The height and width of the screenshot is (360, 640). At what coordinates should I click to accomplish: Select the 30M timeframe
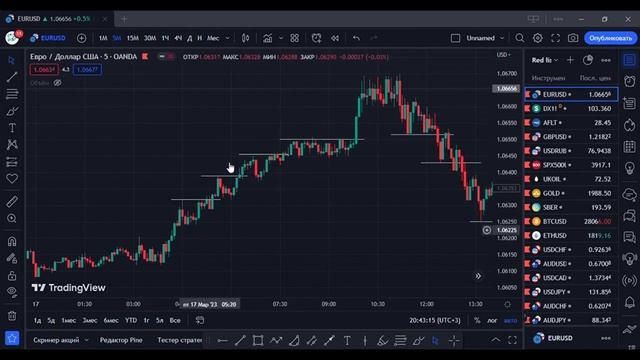[x=150, y=38]
